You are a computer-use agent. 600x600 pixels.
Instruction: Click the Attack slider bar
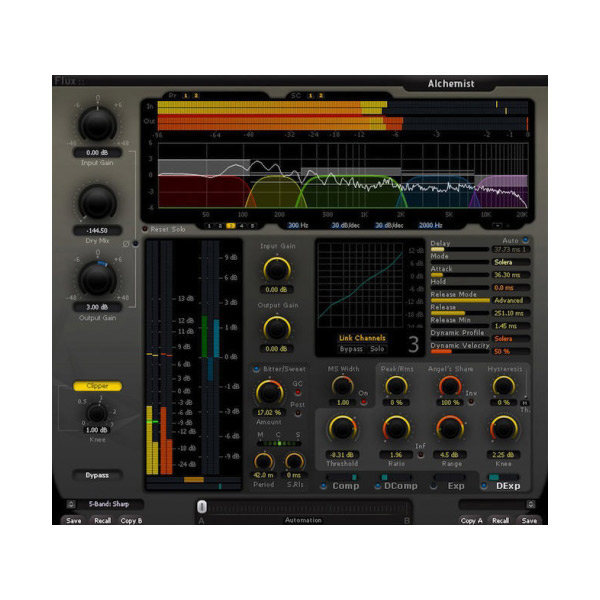tap(460, 275)
